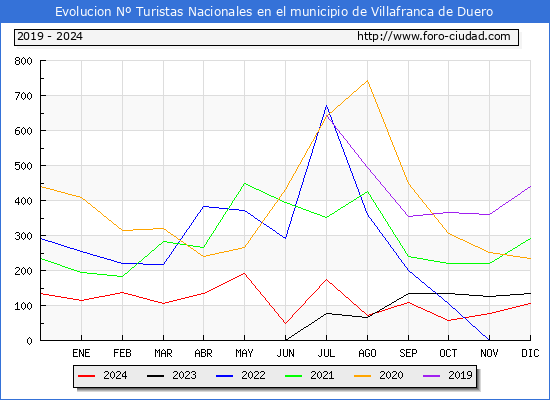Click the orange 2020 point at FEB
550x400 pixels.
coord(122,231)
